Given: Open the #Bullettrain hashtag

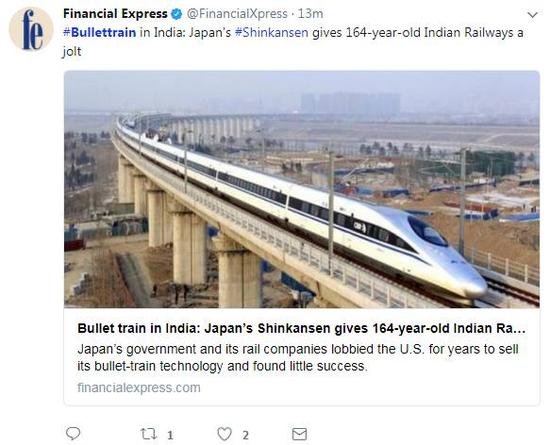Looking at the screenshot, I should coord(100,33).
